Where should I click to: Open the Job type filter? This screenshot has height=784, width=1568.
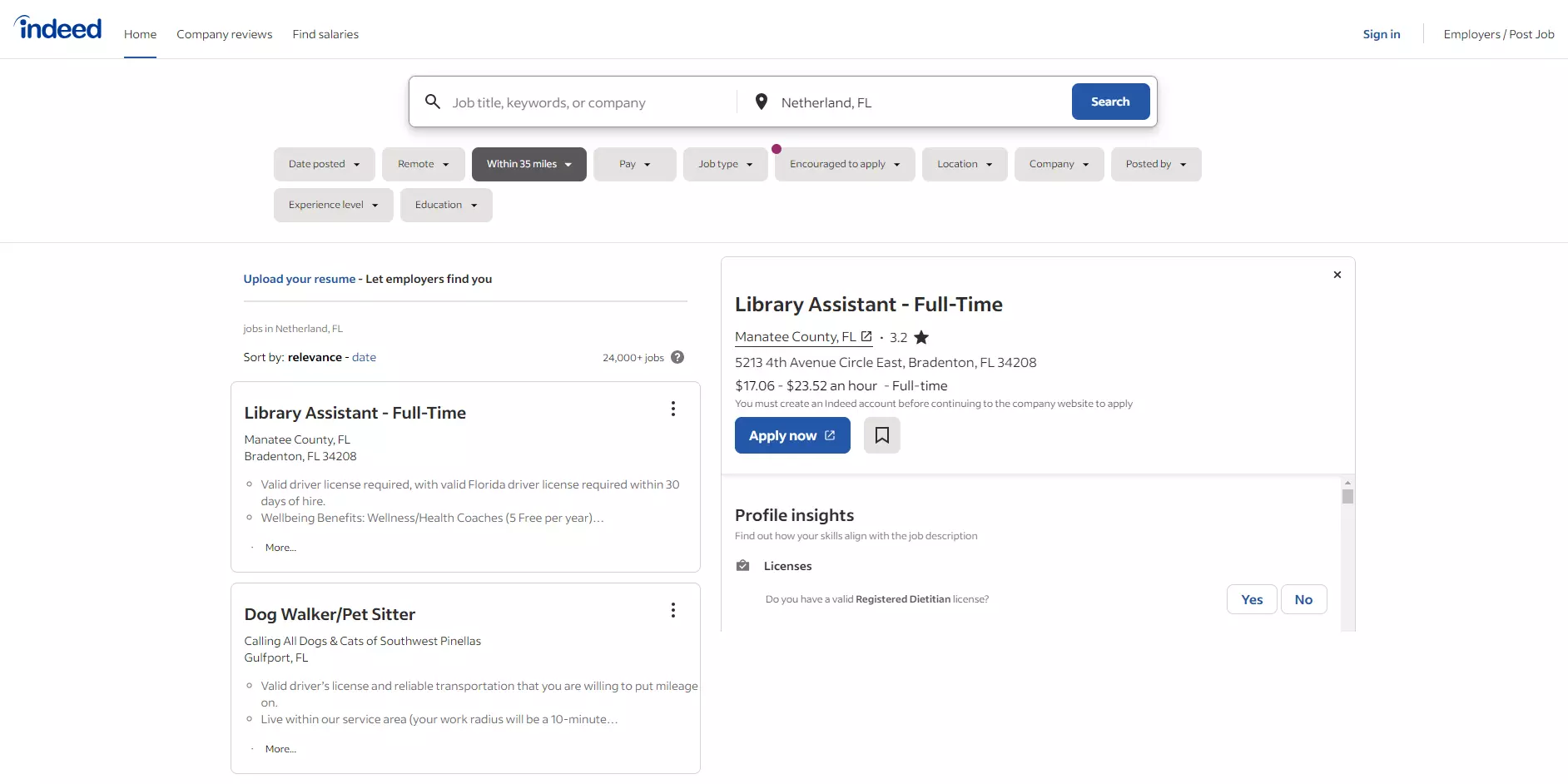726,164
